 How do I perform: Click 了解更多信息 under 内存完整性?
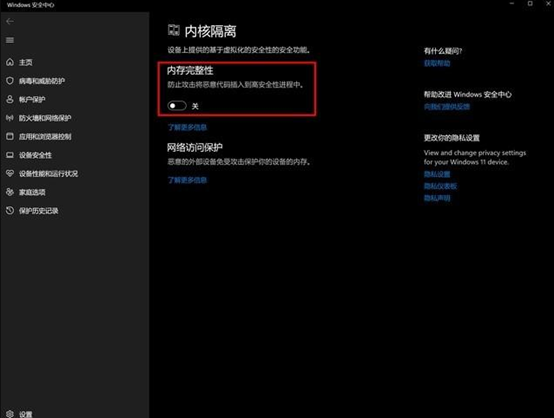pos(187,127)
